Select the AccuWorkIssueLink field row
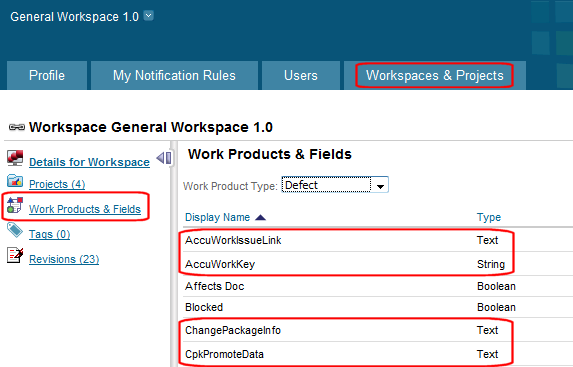This screenshot has width=573, height=367. coord(376,240)
